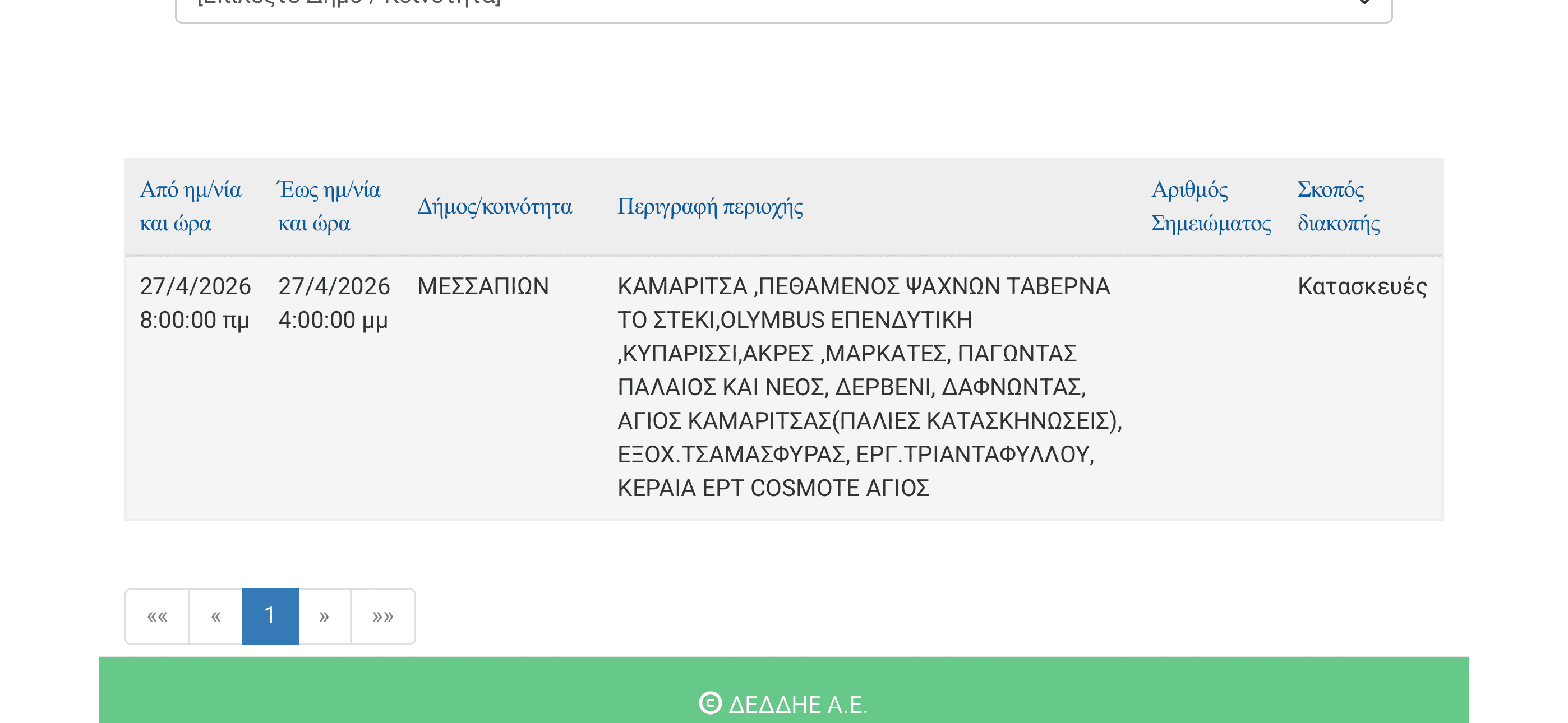Image resolution: width=1568 pixels, height=723 pixels.
Task: Click the Σκοπός διακοπής column header
Action: coord(1338,206)
